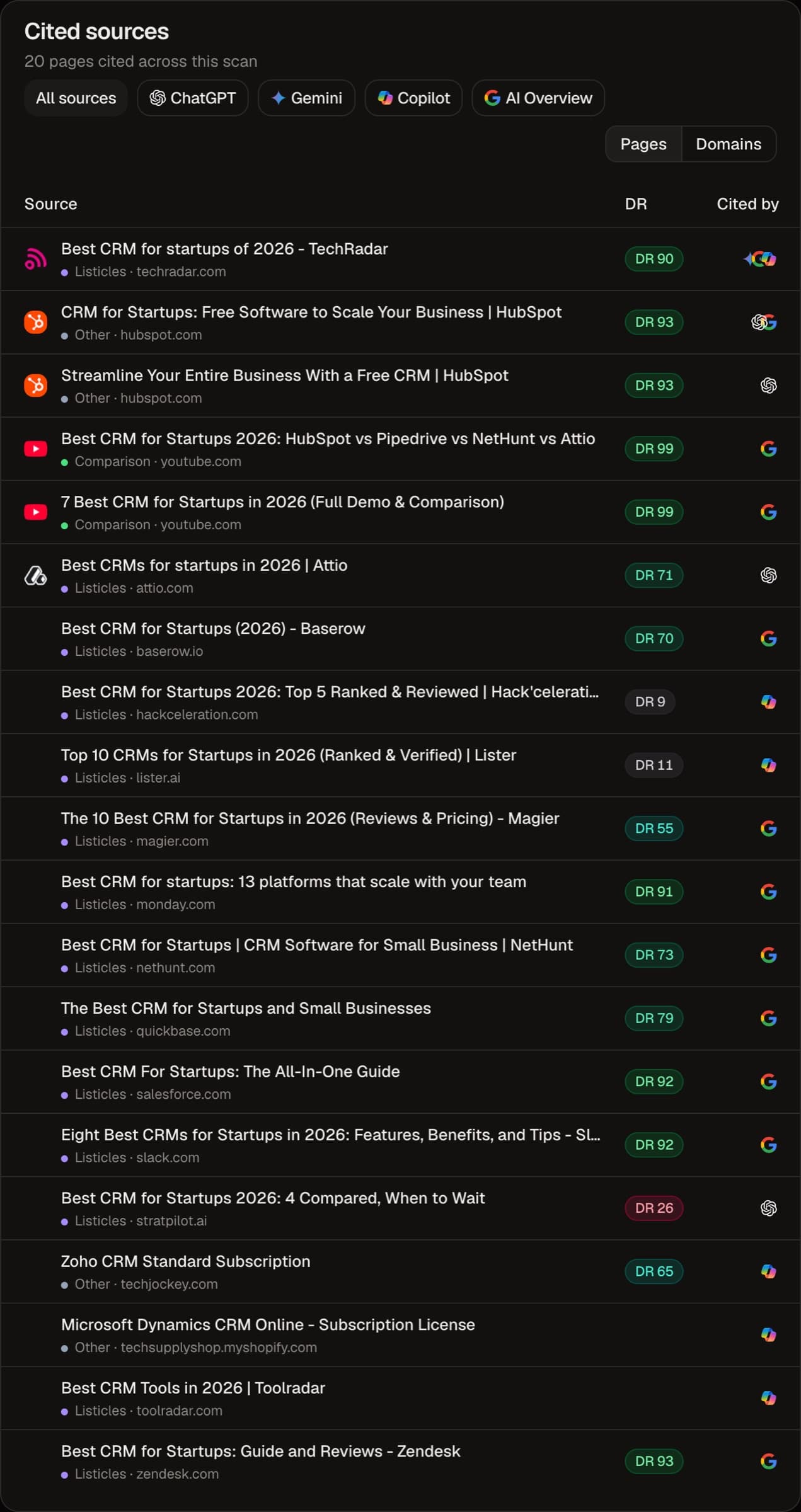Filter sources by ChatGPT
The image size is (801, 1512).
193,98
